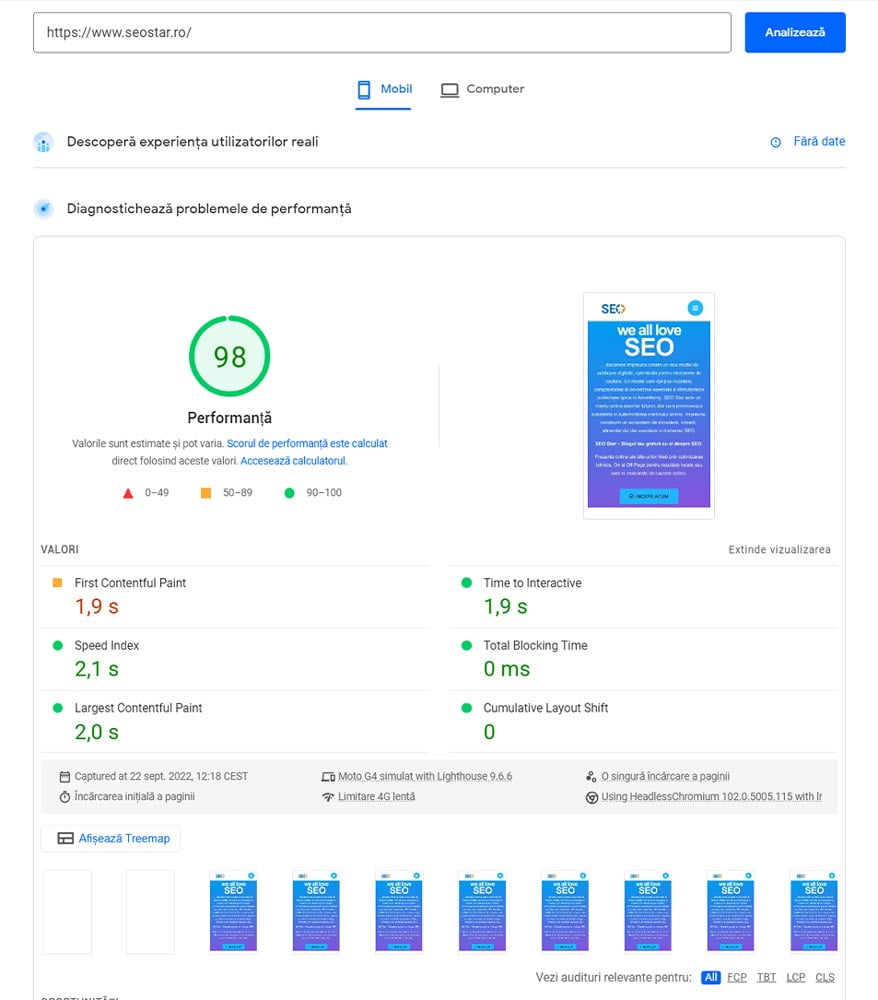The height and width of the screenshot is (1000, 878).
Task: Click the orange square beside First Contentful Paint
Action: [57, 582]
